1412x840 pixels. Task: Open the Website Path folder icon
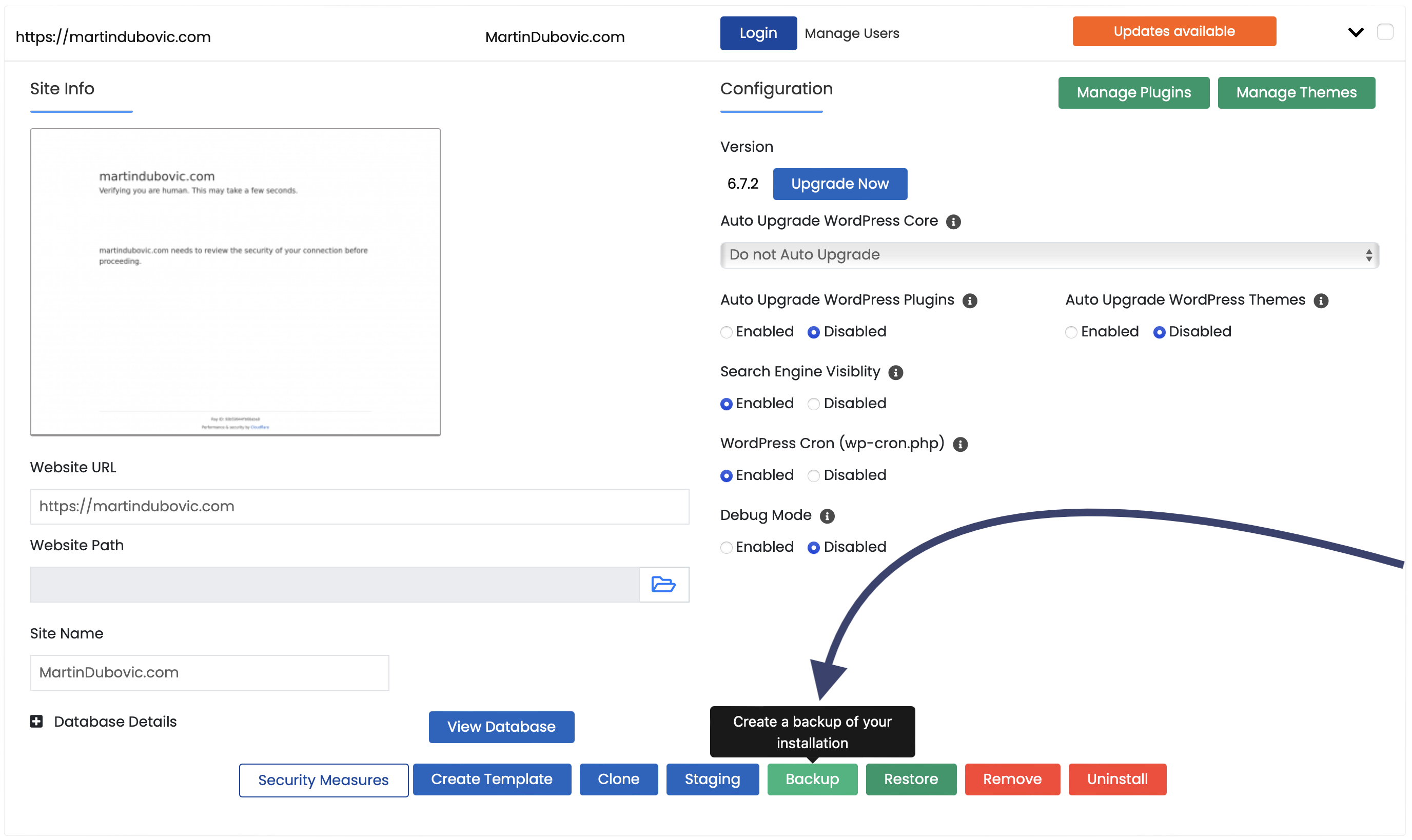click(663, 584)
